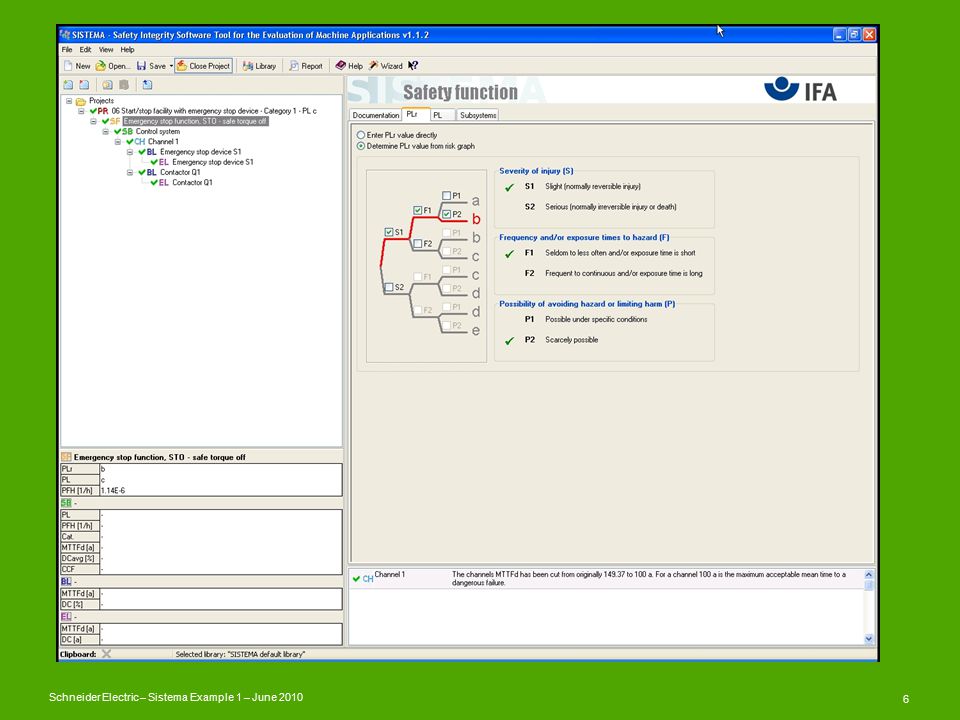960x720 pixels.
Task: Click the BL icon beside Contactor Q1
Action: click(151, 172)
